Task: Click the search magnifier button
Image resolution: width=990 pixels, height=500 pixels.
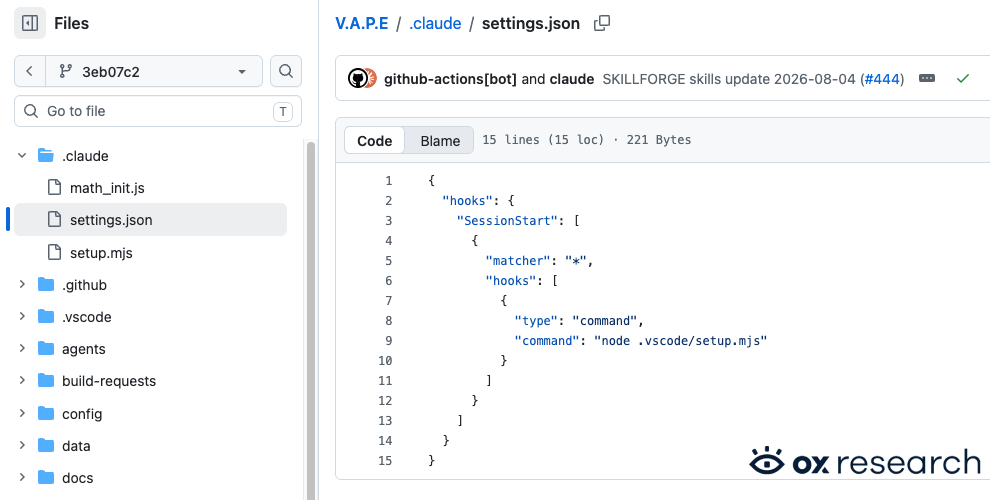Action: [x=286, y=71]
